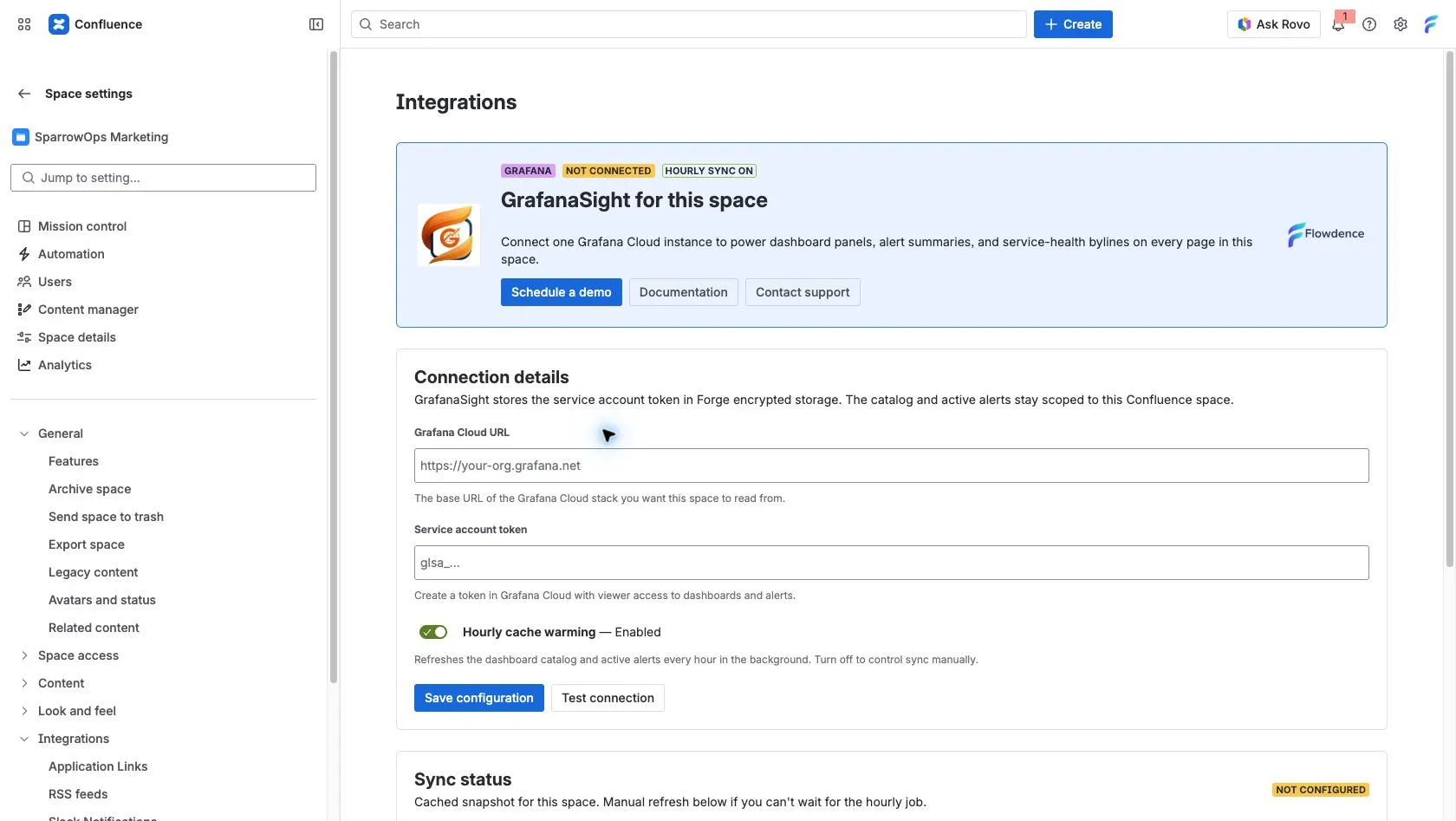Click the Space details sliders icon
The width and height of the screenshot is (1456, 821).
click(24, 337)
